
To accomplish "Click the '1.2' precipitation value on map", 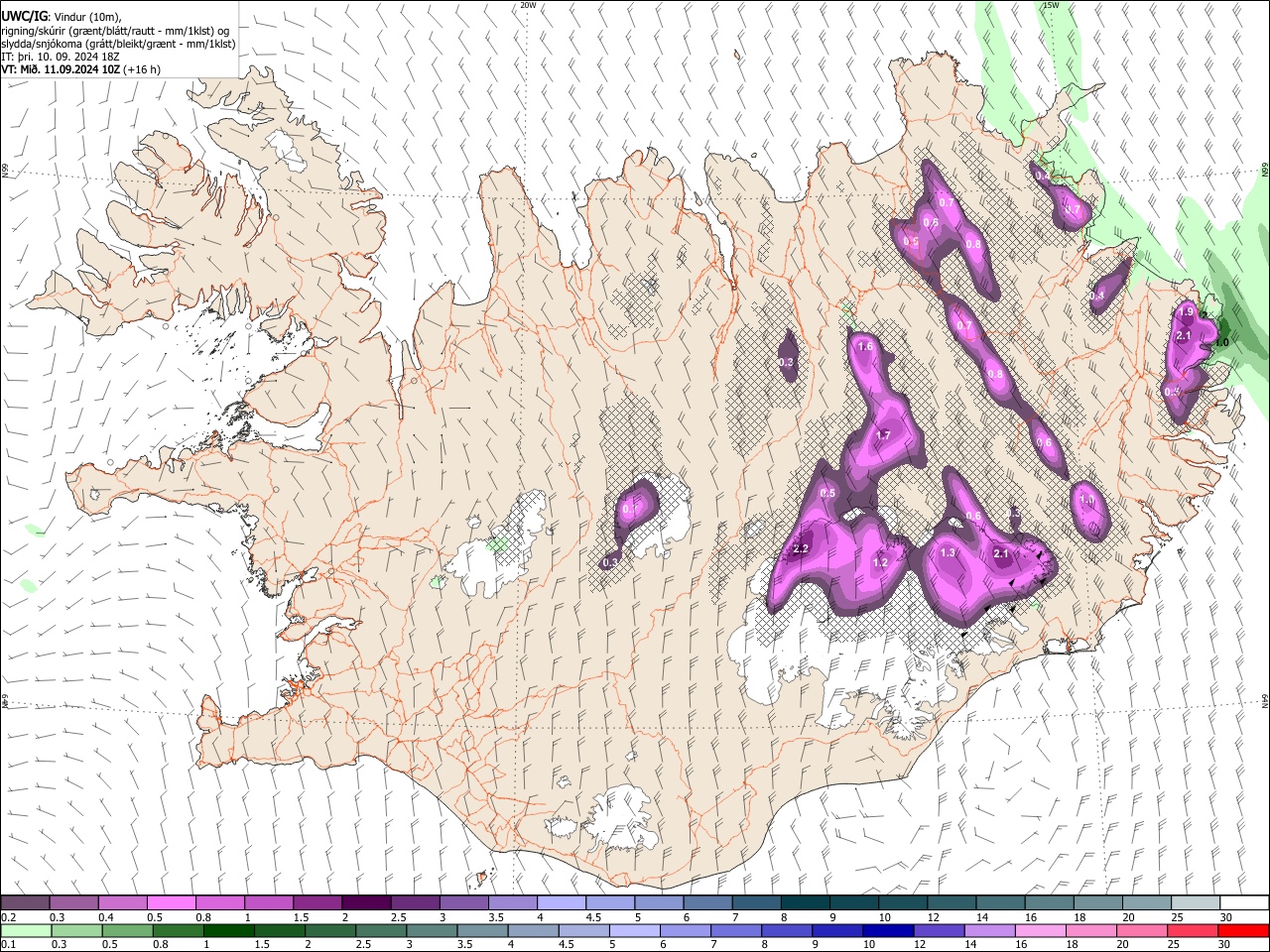I will (x=879, y=562).
